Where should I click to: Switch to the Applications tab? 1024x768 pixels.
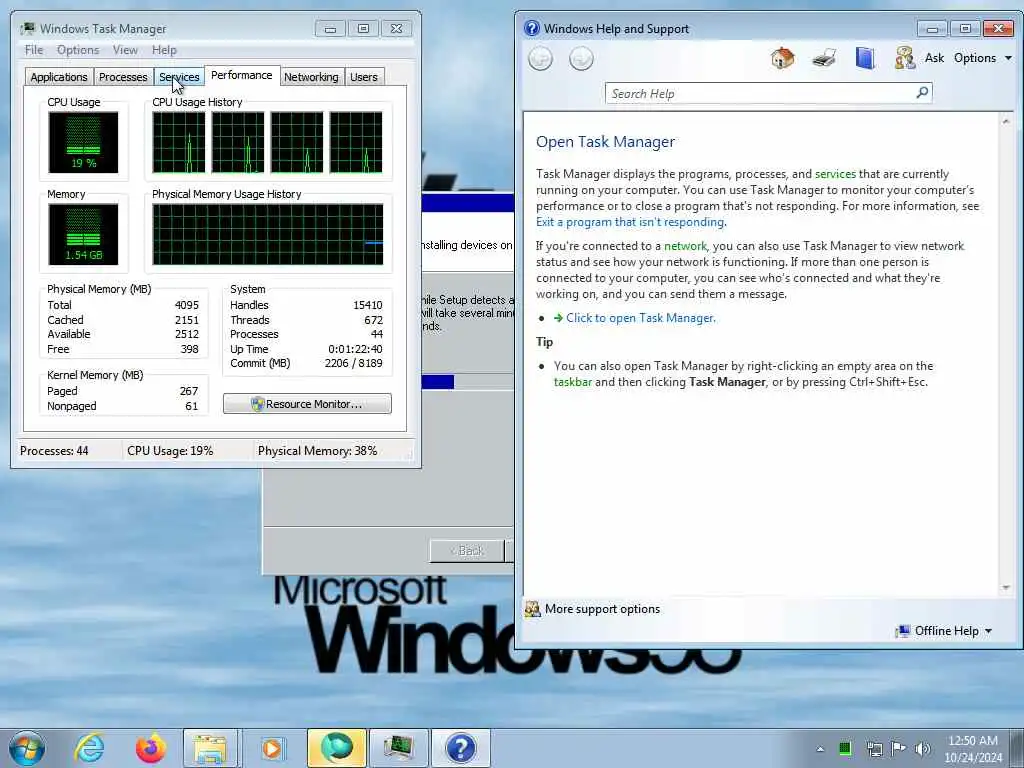tap(59, 77)
